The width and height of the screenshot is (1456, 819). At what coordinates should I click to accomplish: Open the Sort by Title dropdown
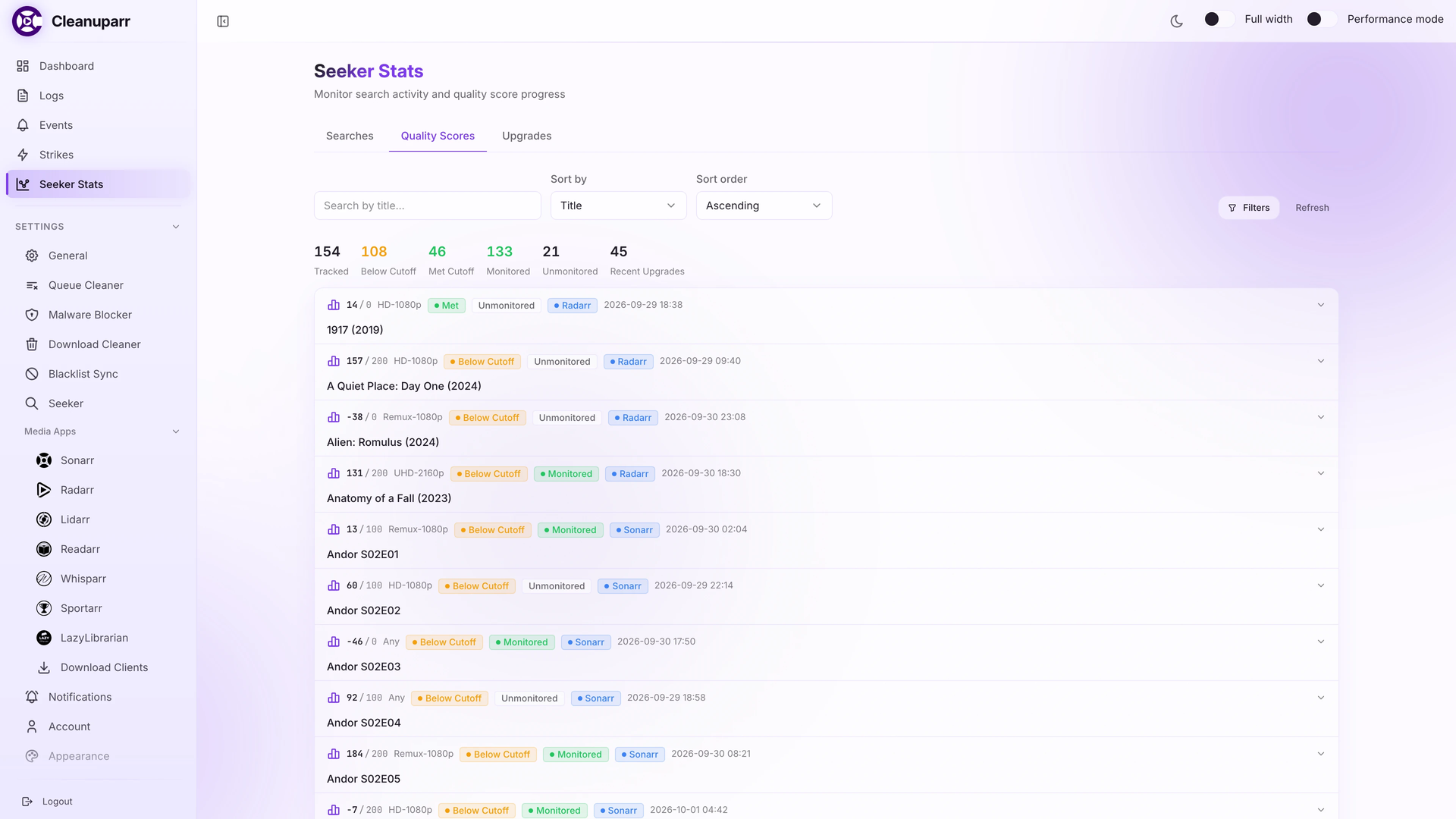618,206
